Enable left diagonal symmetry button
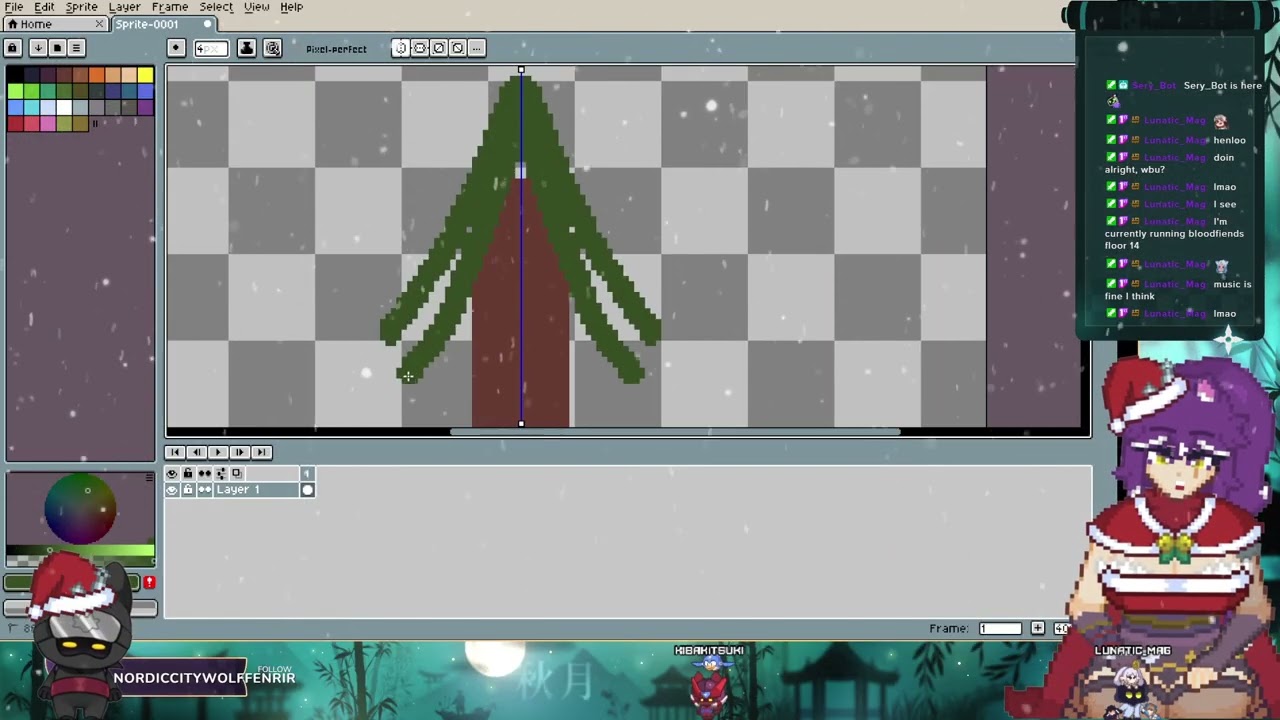Screen dimensions: 1280x720 pyautogui.click(x=458, y=48)
